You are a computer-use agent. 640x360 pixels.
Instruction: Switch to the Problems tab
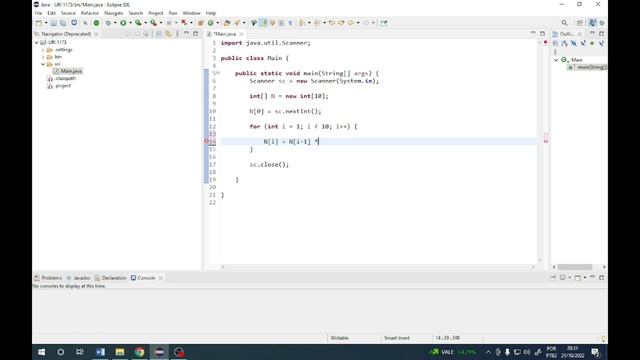[x=48, y=278]
